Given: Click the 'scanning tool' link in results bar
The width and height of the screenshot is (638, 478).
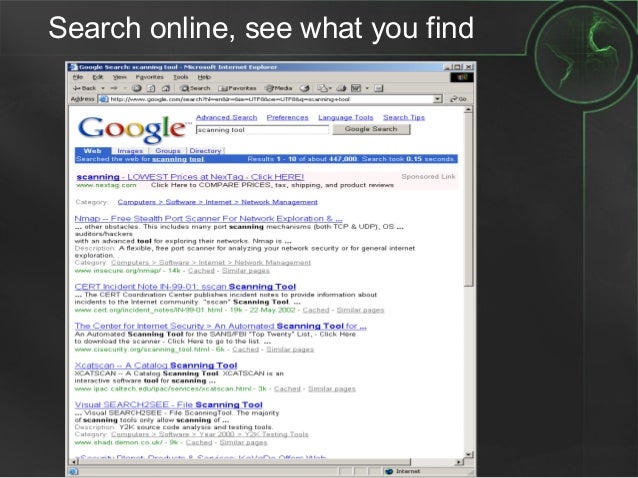Looking at the screenshot, I should click(x=178, y=159).
